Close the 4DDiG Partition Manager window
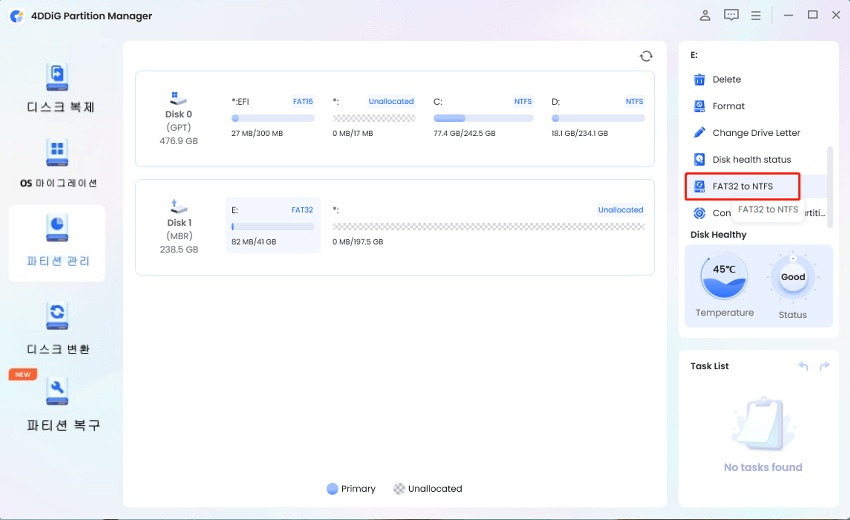The height and width of the screenshot is (520, 850). pyautogui.click(x=836, y=15)
